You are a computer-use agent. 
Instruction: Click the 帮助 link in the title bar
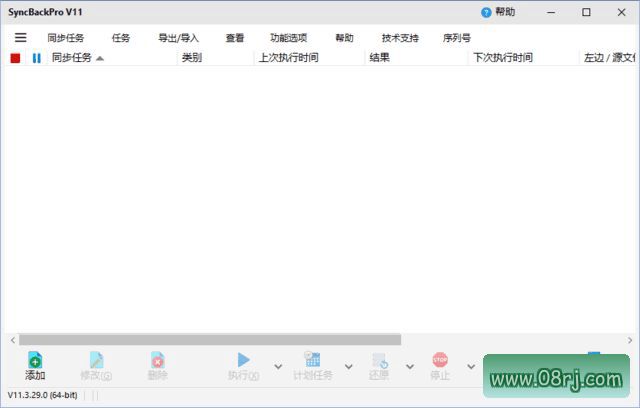pos(505,12)
